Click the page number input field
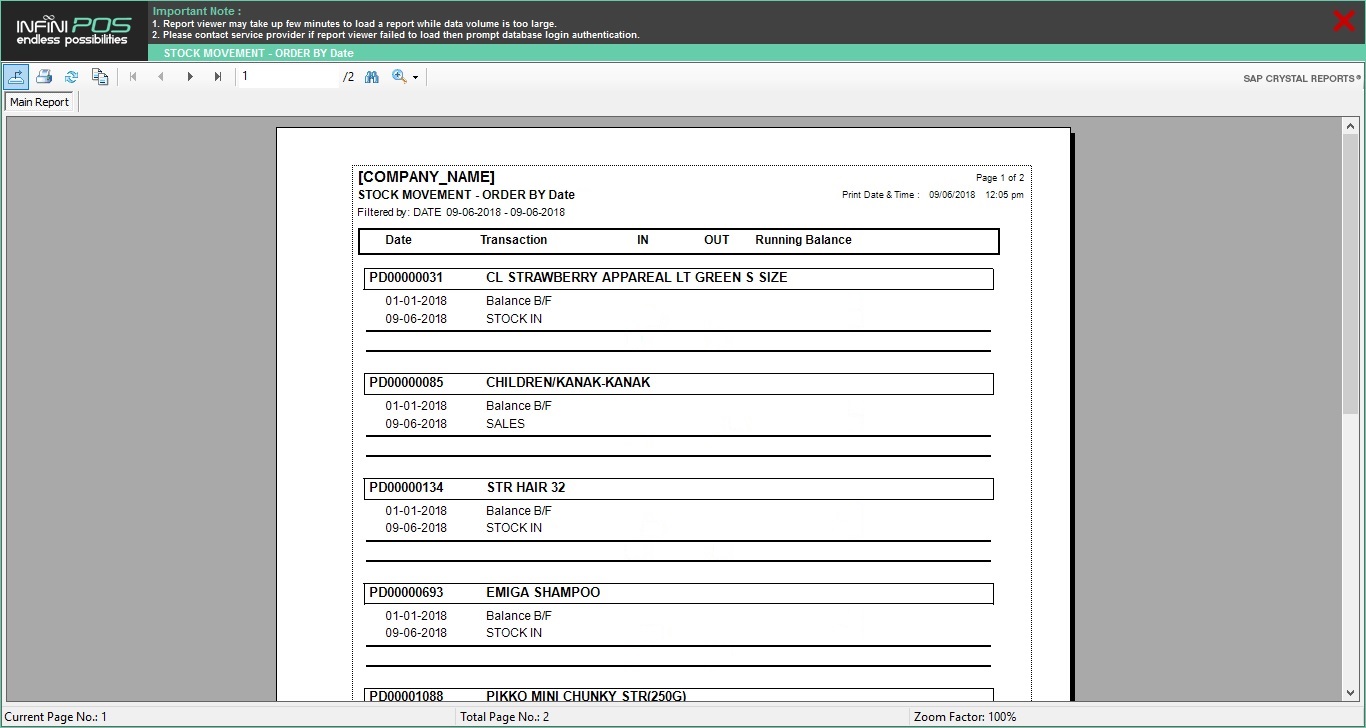The image size is (1366, 728). 289,76
